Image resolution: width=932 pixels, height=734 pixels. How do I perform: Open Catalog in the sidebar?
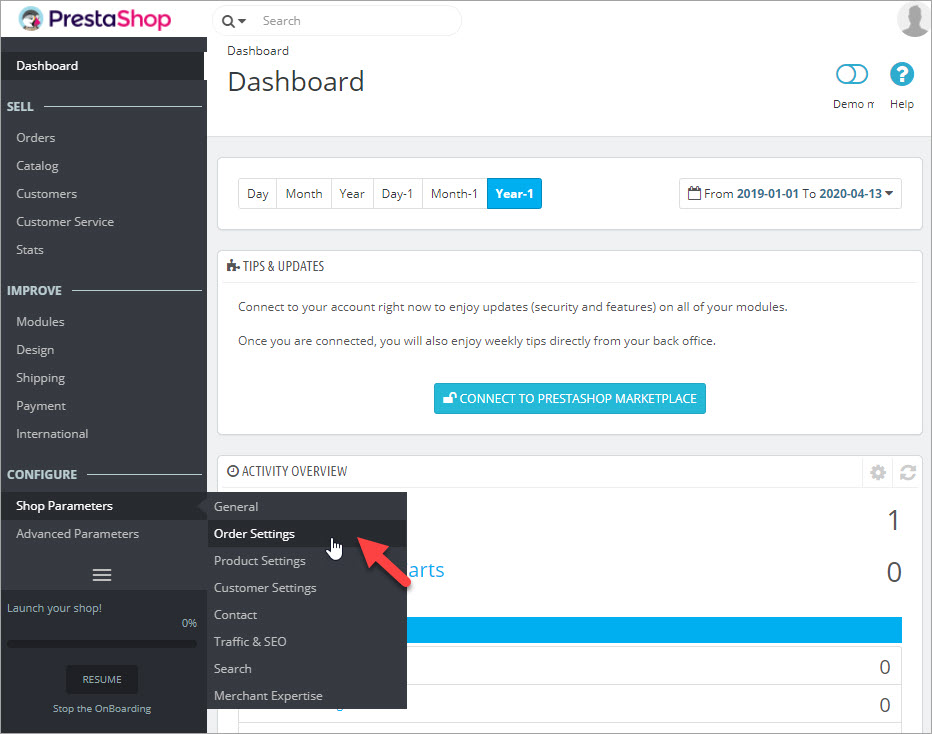[x=37, y=166]
